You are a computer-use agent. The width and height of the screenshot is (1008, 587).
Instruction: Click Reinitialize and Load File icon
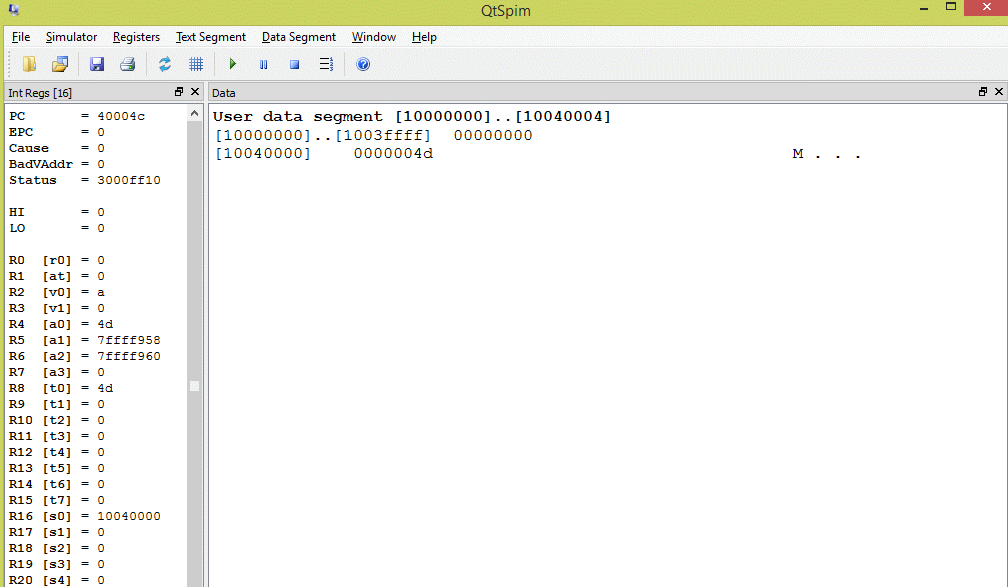click(60, 64)
